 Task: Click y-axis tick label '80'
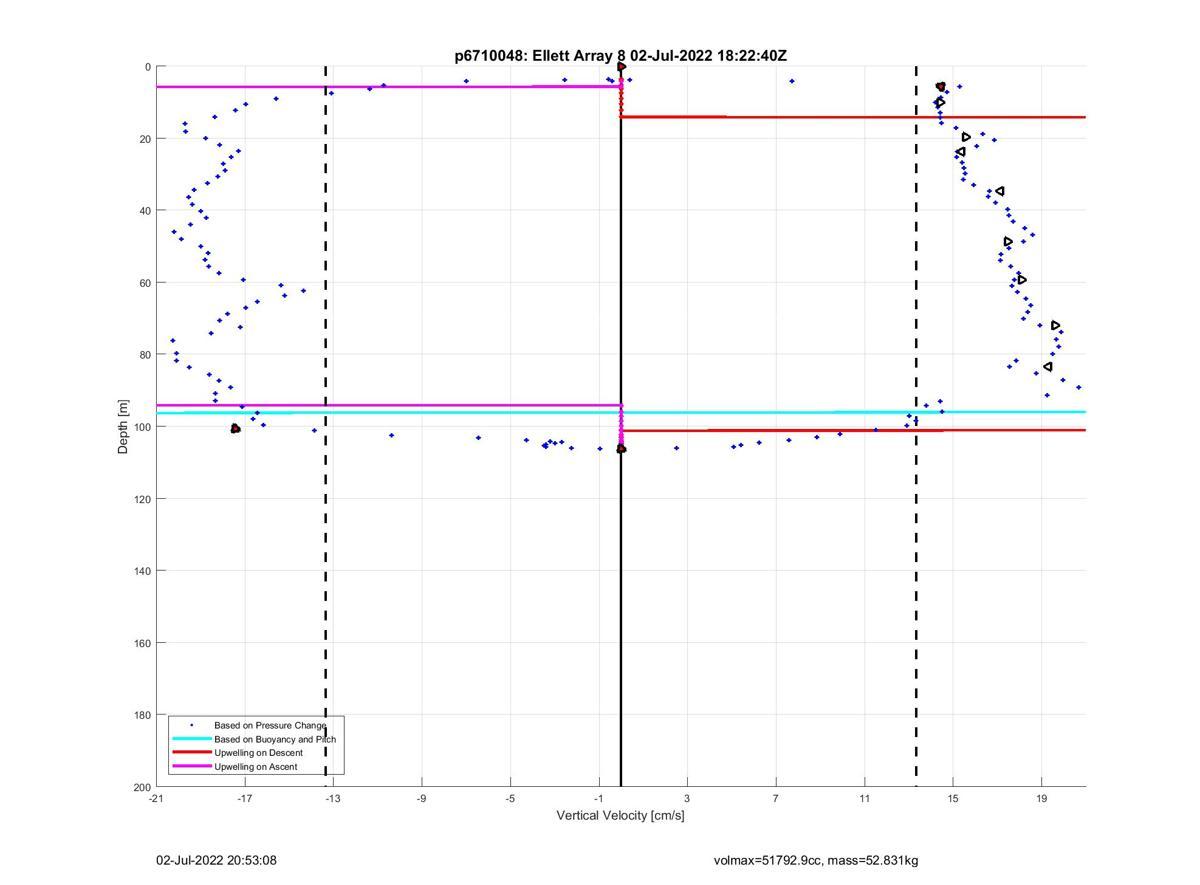coord(145,355)
